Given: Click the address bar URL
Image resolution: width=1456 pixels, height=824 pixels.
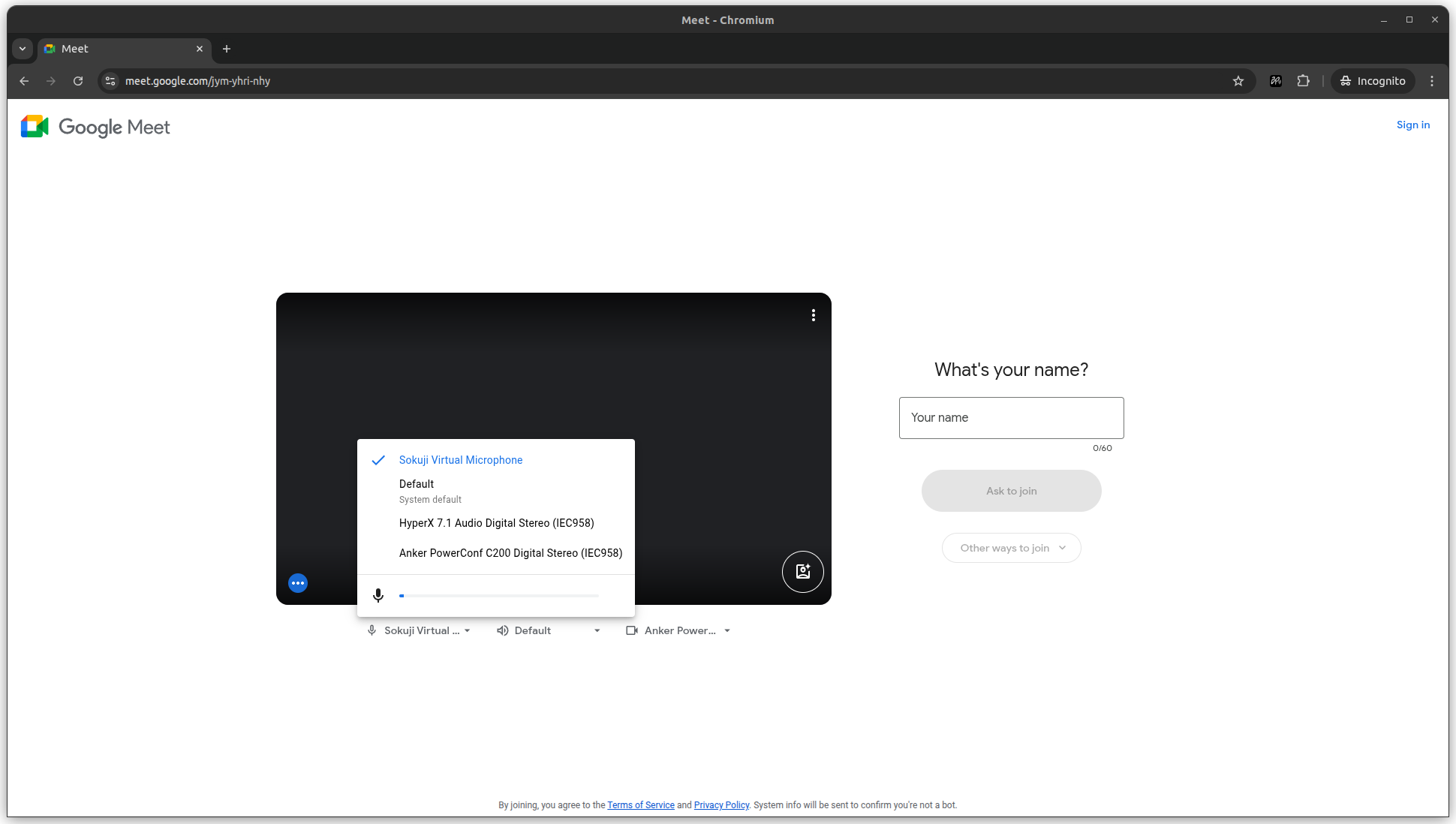Looking at the screenshot, I should tap(197, 81).
